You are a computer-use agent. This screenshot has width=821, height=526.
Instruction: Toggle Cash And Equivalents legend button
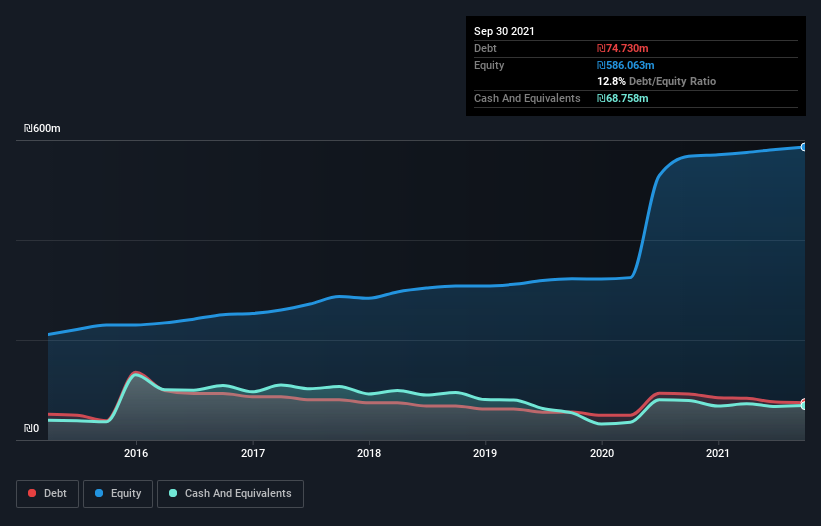[x=230, y=494]
